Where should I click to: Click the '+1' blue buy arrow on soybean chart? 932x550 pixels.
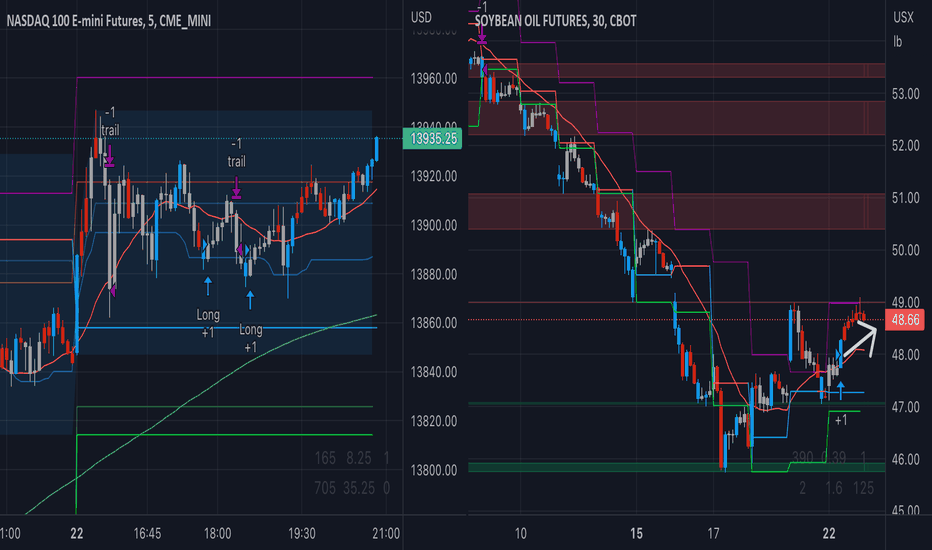click(x=841, y=390)
